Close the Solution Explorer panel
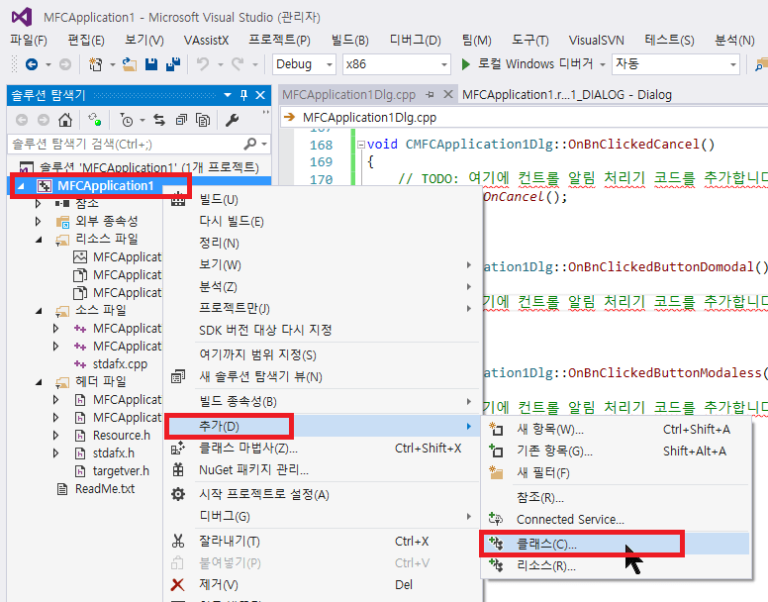The image size is (768, 602). pyautogui.click(x=261, y=95)
